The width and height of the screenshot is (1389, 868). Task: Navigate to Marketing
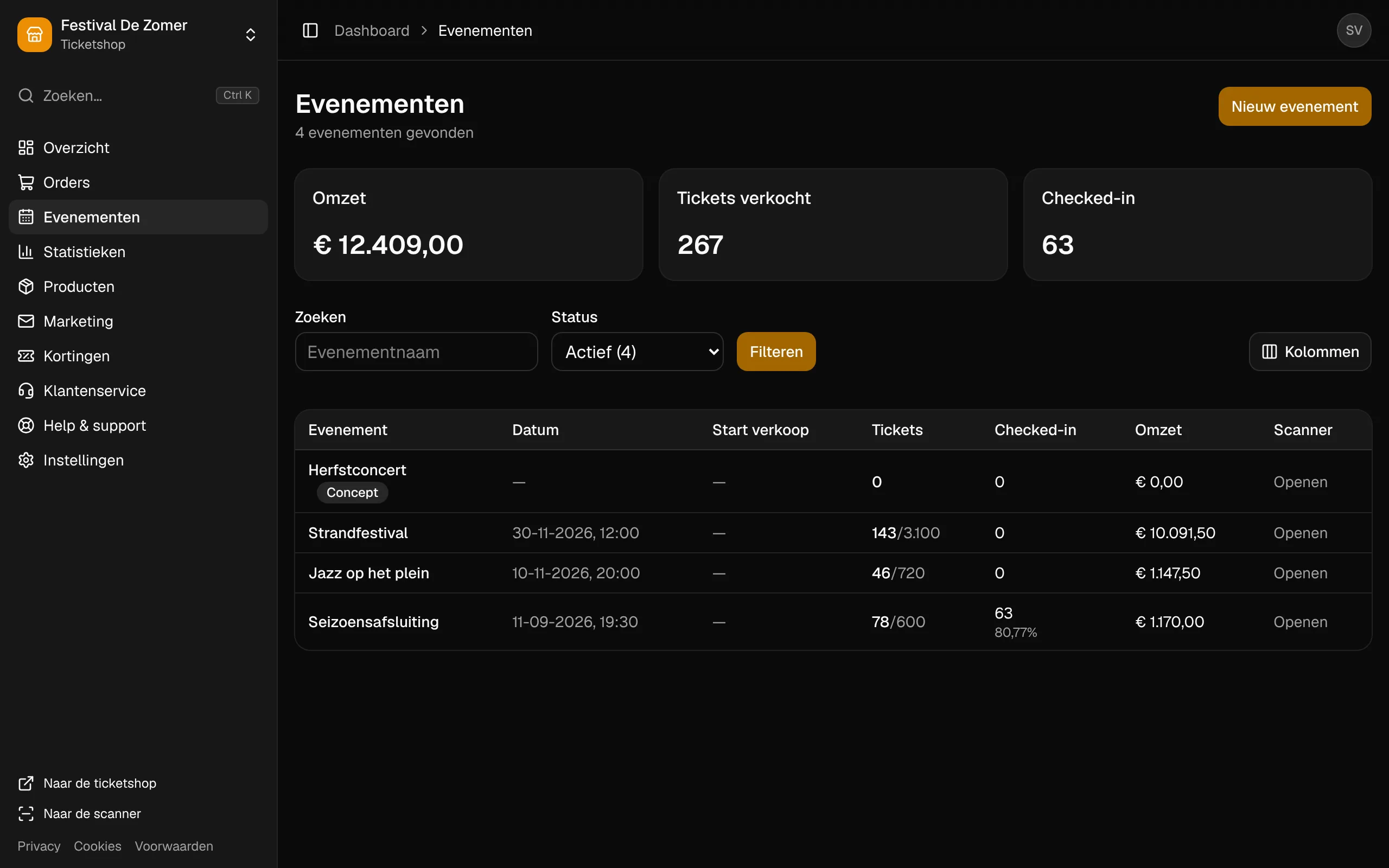pyautogui.click(x=138, y=321)
